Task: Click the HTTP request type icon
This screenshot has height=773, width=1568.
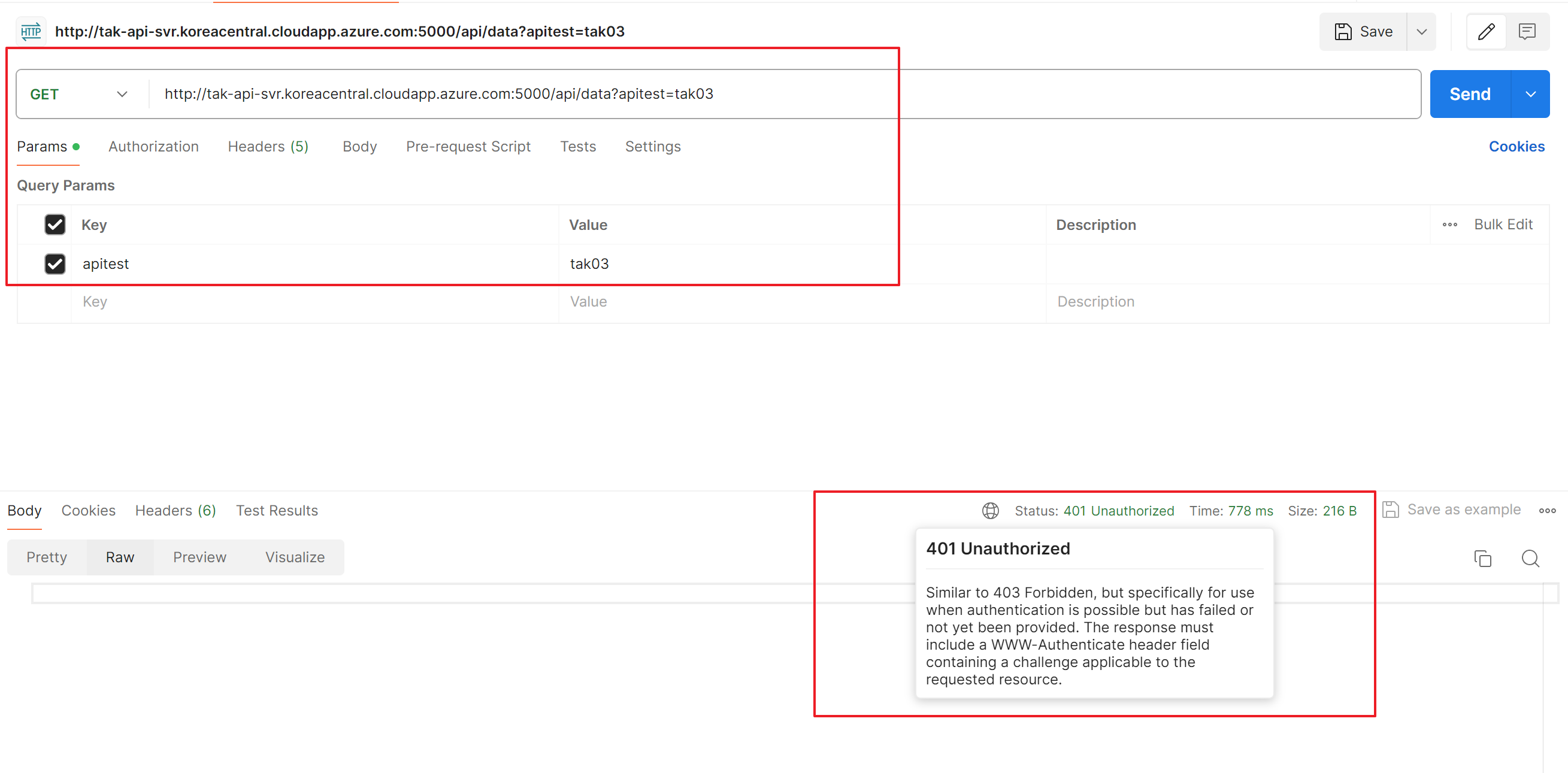Action: (x=31, y=32)
